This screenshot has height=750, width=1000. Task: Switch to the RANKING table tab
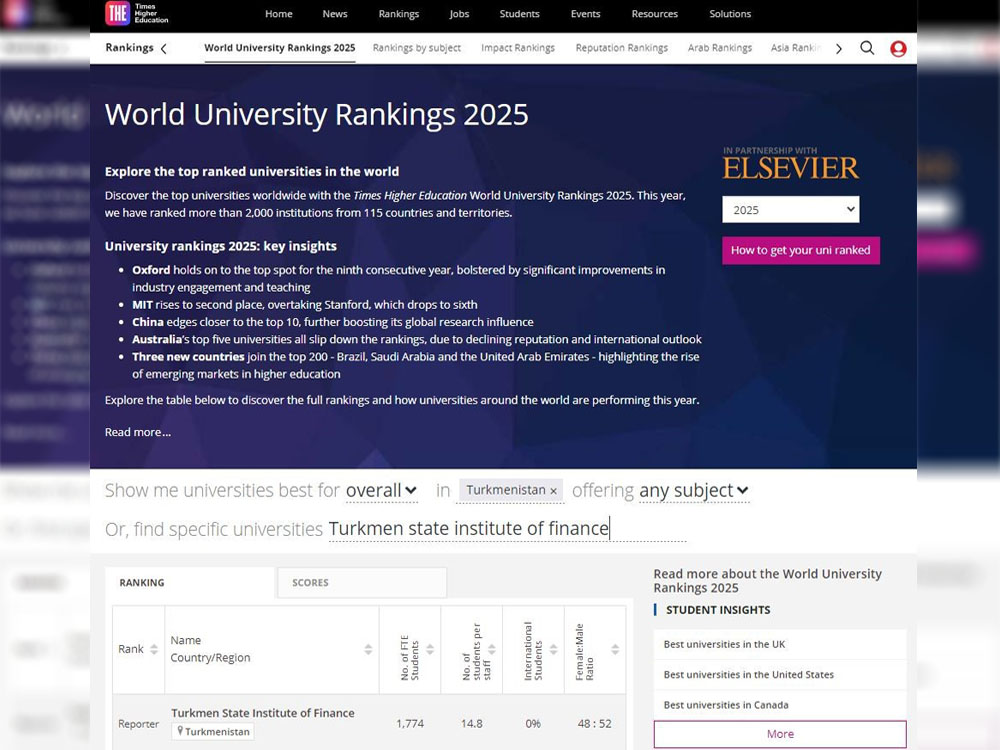190,582
